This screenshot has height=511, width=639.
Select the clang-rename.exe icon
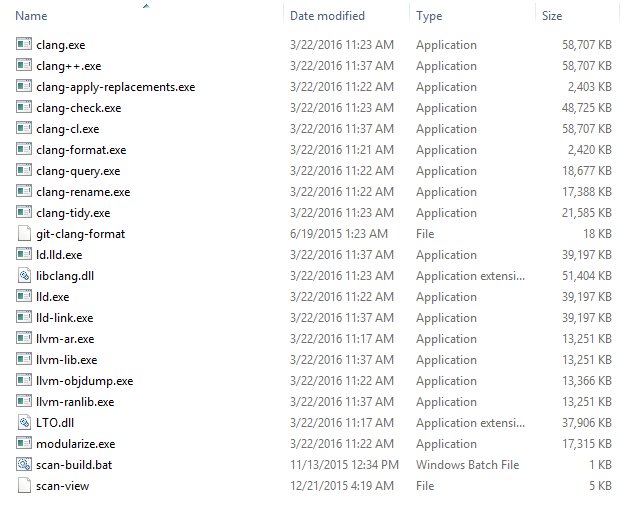tap(24, 191)
